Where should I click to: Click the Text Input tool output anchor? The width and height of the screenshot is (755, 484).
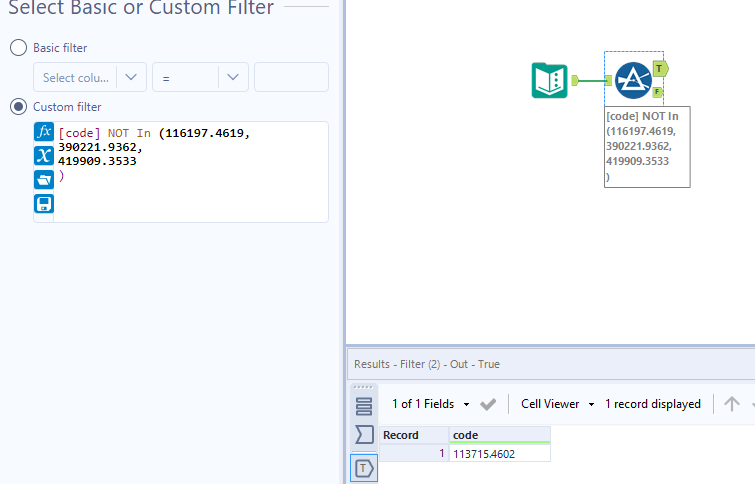pyautogui.click(x=574, y=80)
